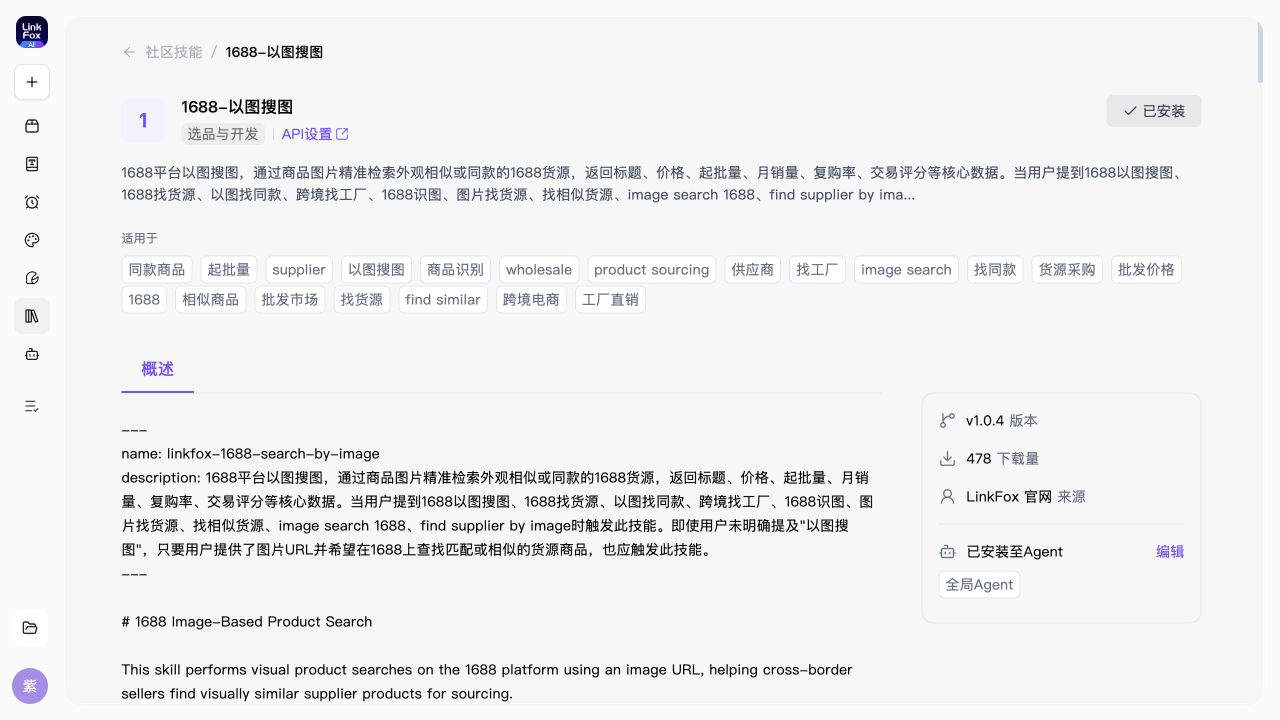This screenshot has width=1280, height=720.
Task: Open the color palette icon in sidebar
Action: [x=32, y=240]
